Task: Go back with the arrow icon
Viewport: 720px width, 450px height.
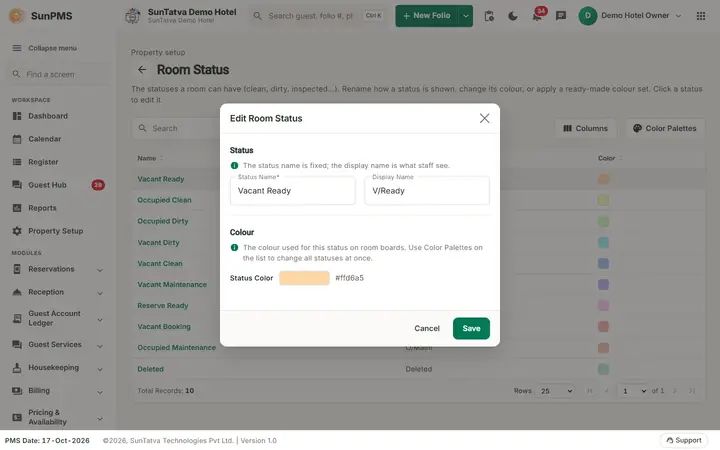Action: tap(142, 70)
